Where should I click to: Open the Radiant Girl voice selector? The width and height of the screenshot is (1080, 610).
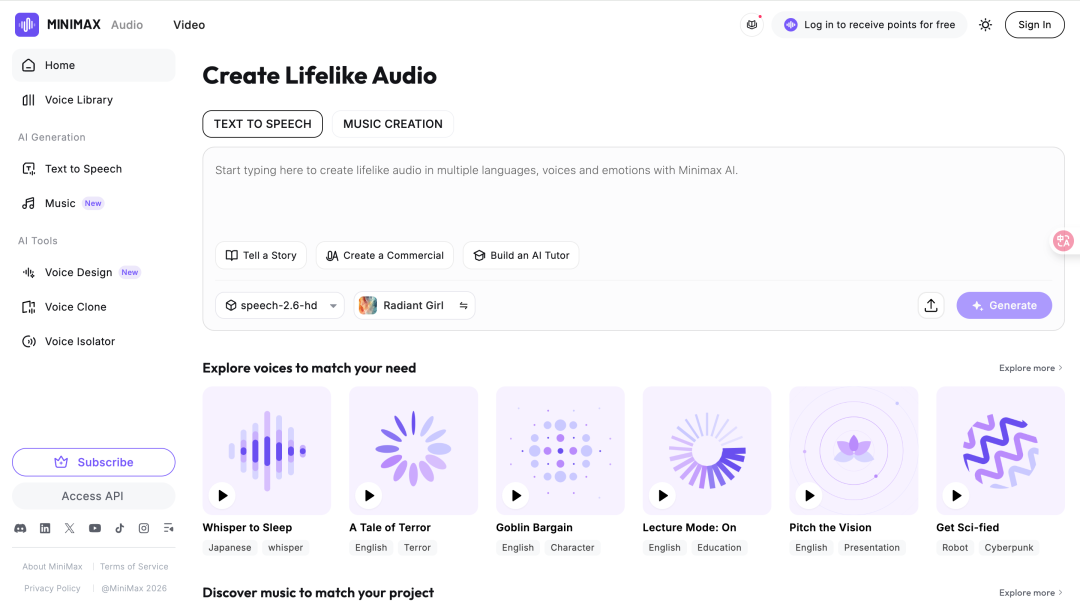414,305
